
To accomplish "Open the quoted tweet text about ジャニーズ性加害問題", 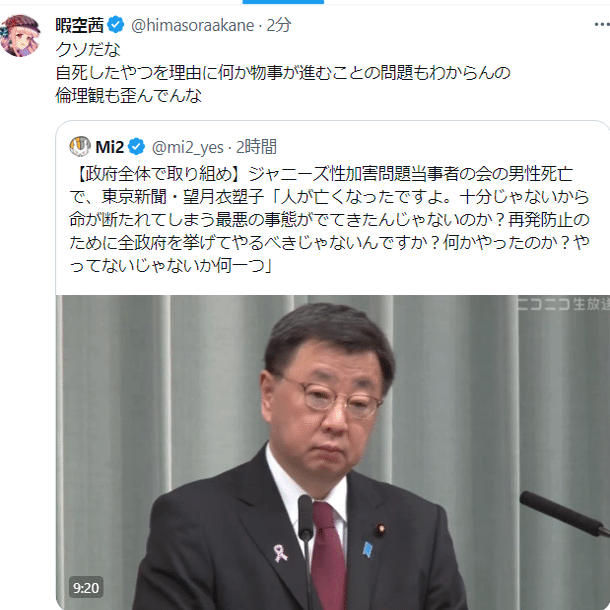I will pyautogui.click(x=329, y=220).
